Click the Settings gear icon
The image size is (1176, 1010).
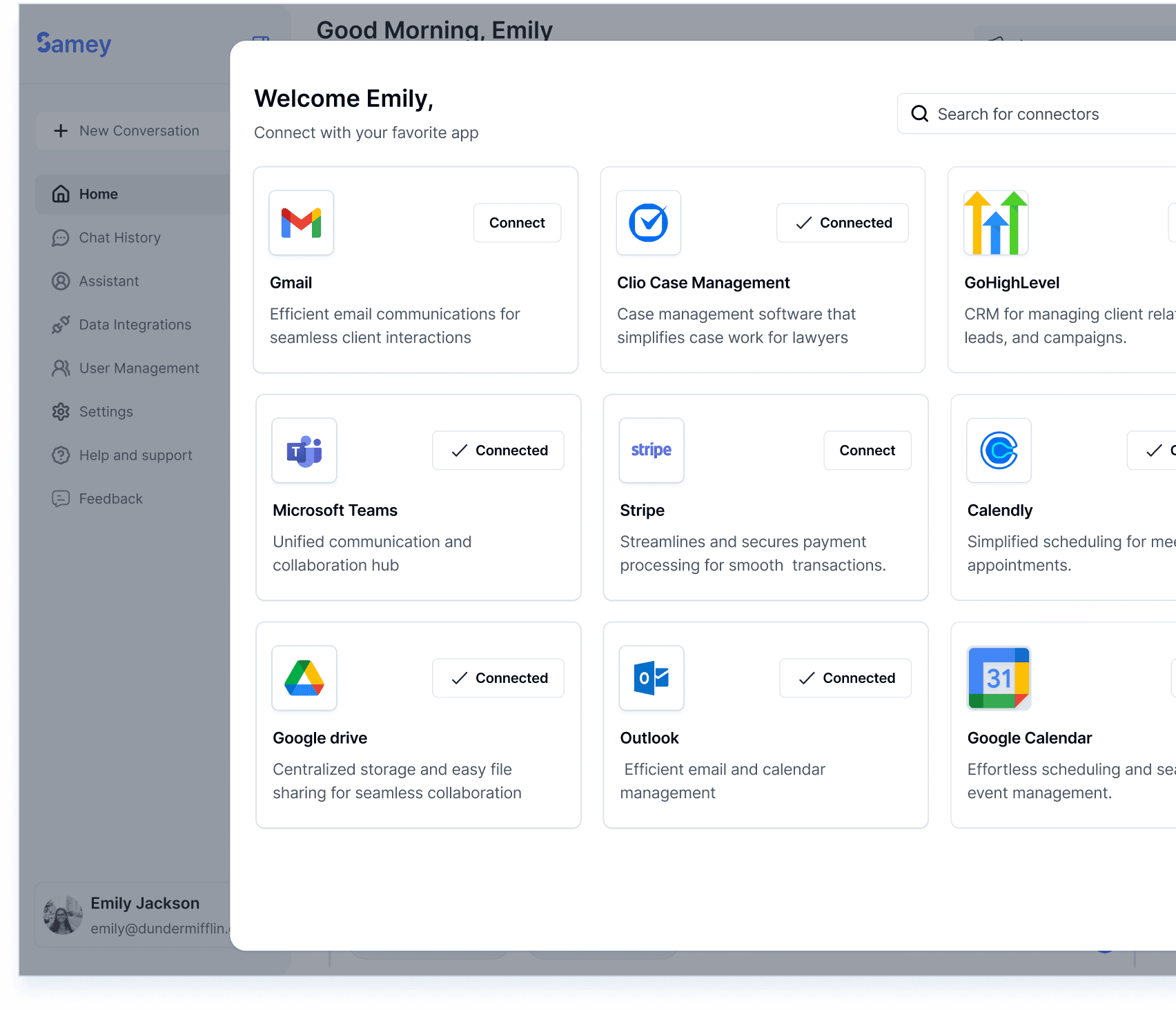[x=61, y=411]
